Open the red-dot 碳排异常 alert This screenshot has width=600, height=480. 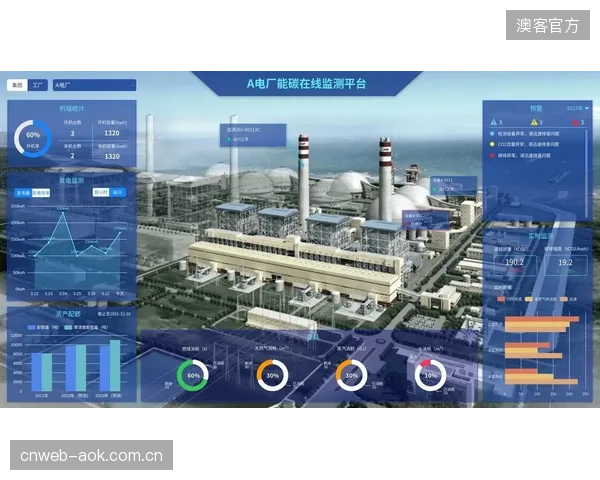click(x=520, y=155)
